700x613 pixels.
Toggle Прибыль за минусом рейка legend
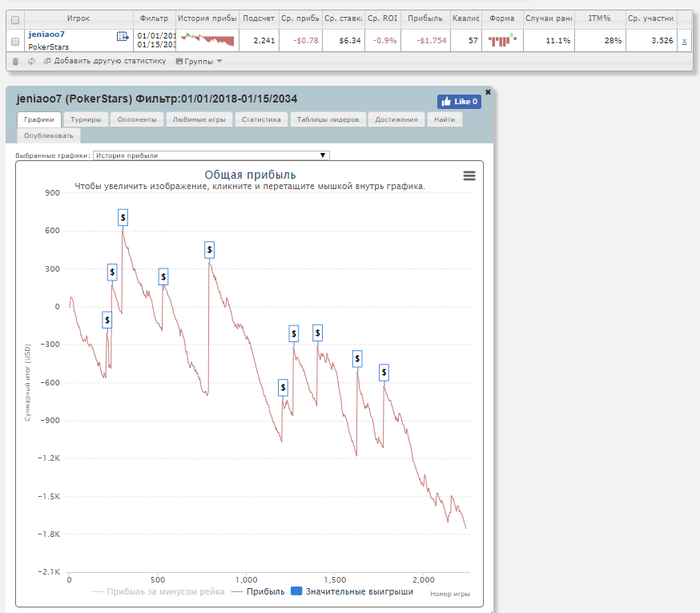click(x=158, y=592)
